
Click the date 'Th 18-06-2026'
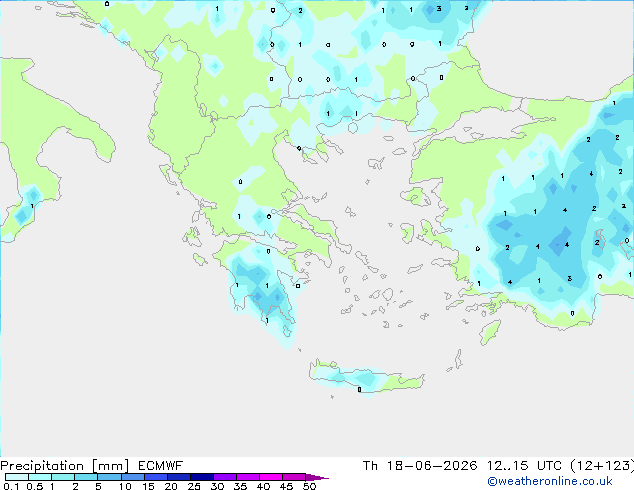click(420, 466)
